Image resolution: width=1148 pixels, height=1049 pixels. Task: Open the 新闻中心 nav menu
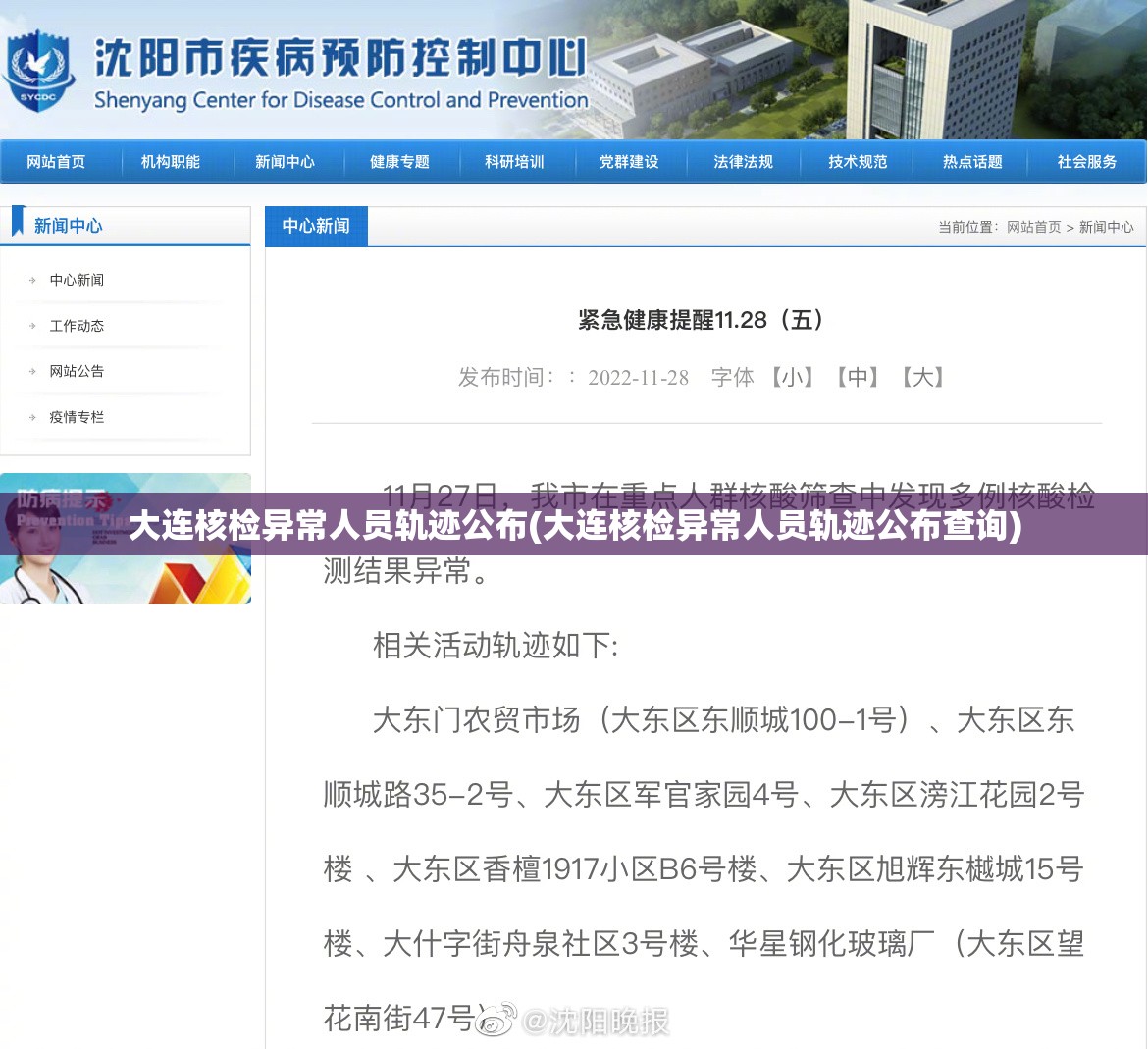(285, 162)
